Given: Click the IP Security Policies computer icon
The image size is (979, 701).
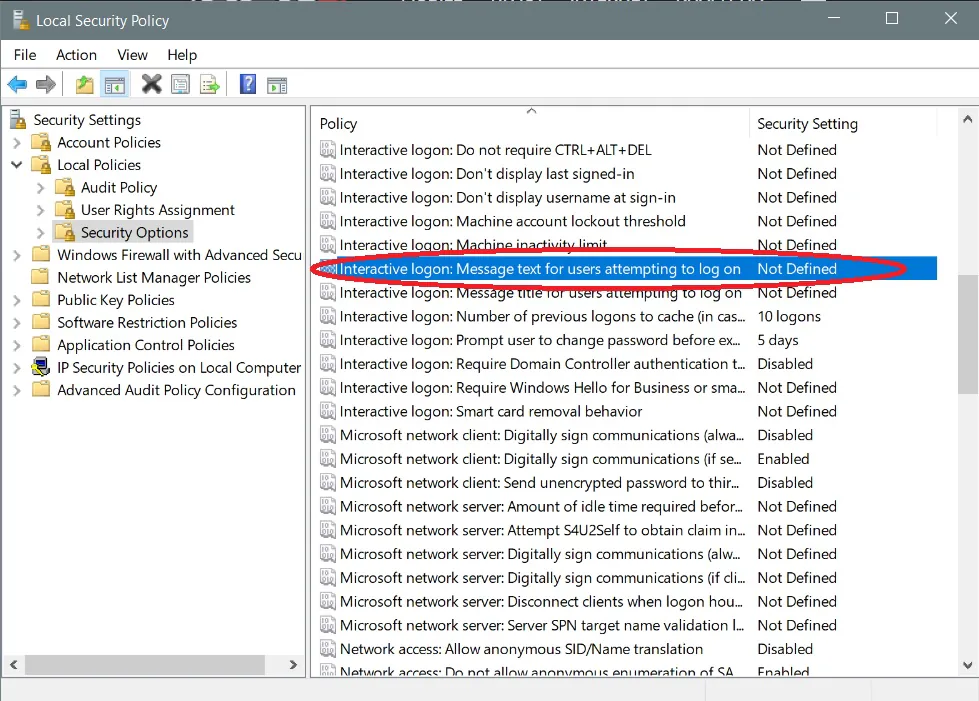Looking at the screenshot, I should click(41, 367).
